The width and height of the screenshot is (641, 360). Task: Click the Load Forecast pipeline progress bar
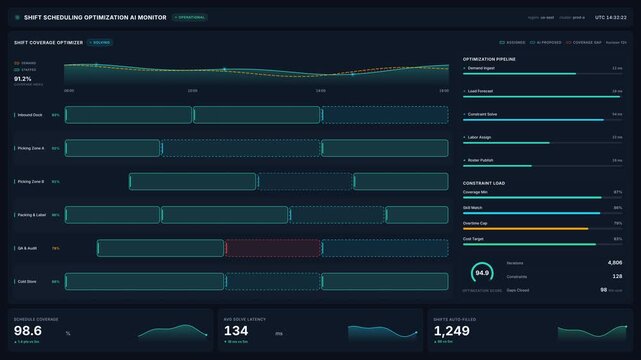coord(542,97)
